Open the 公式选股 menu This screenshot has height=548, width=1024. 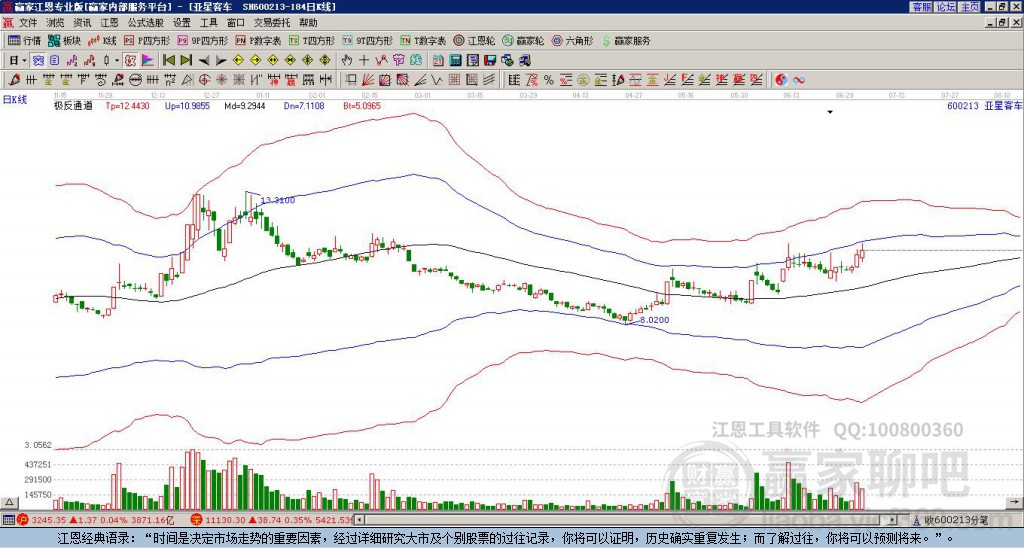coord(146,23)
